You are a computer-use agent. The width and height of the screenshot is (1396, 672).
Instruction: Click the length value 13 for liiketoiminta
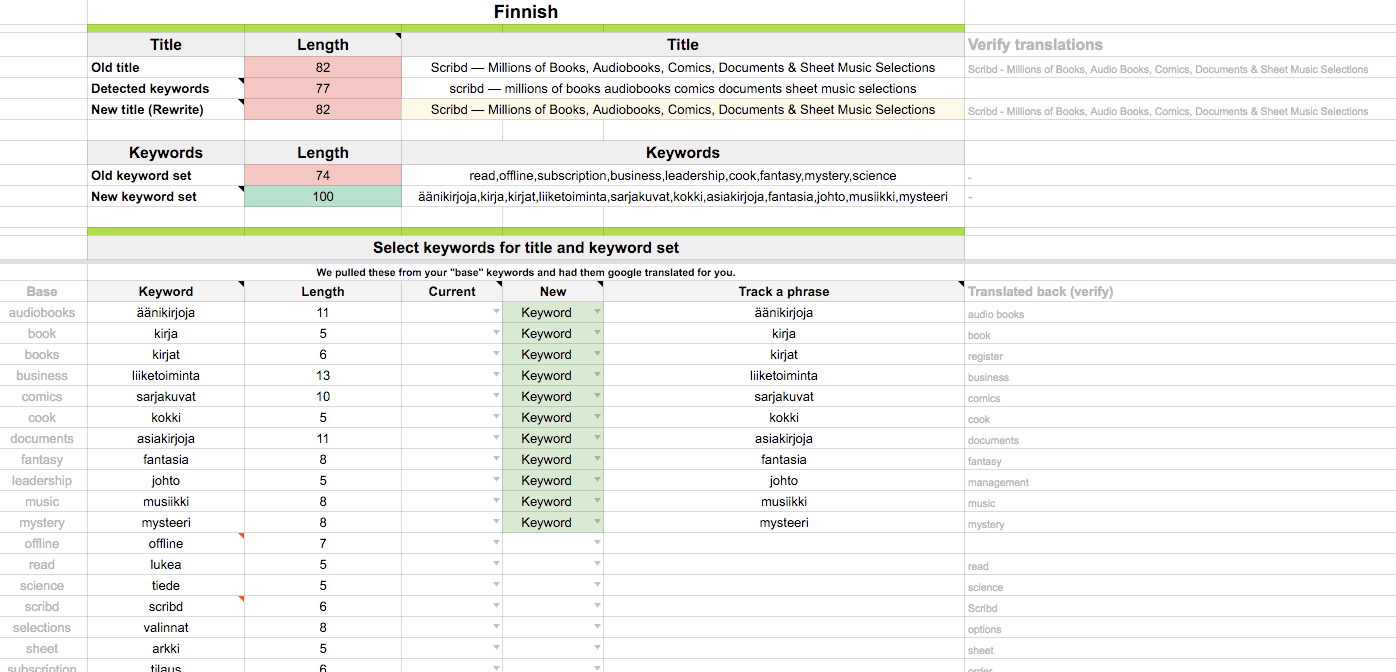pos(323,375)
